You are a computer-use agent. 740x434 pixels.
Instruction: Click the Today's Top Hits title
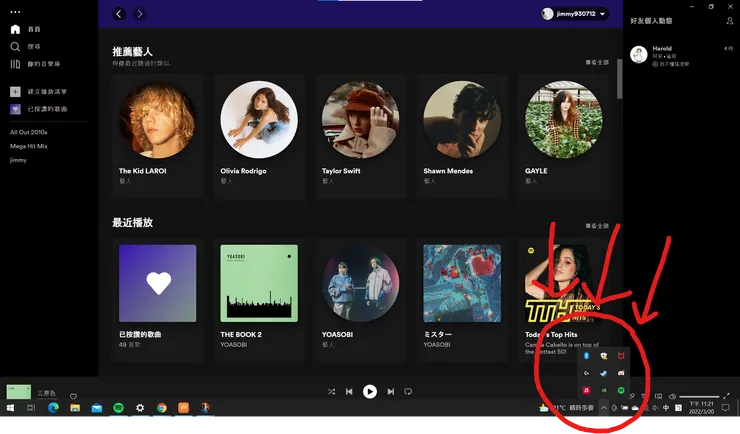pyautogui.click(x=551, y=334)
